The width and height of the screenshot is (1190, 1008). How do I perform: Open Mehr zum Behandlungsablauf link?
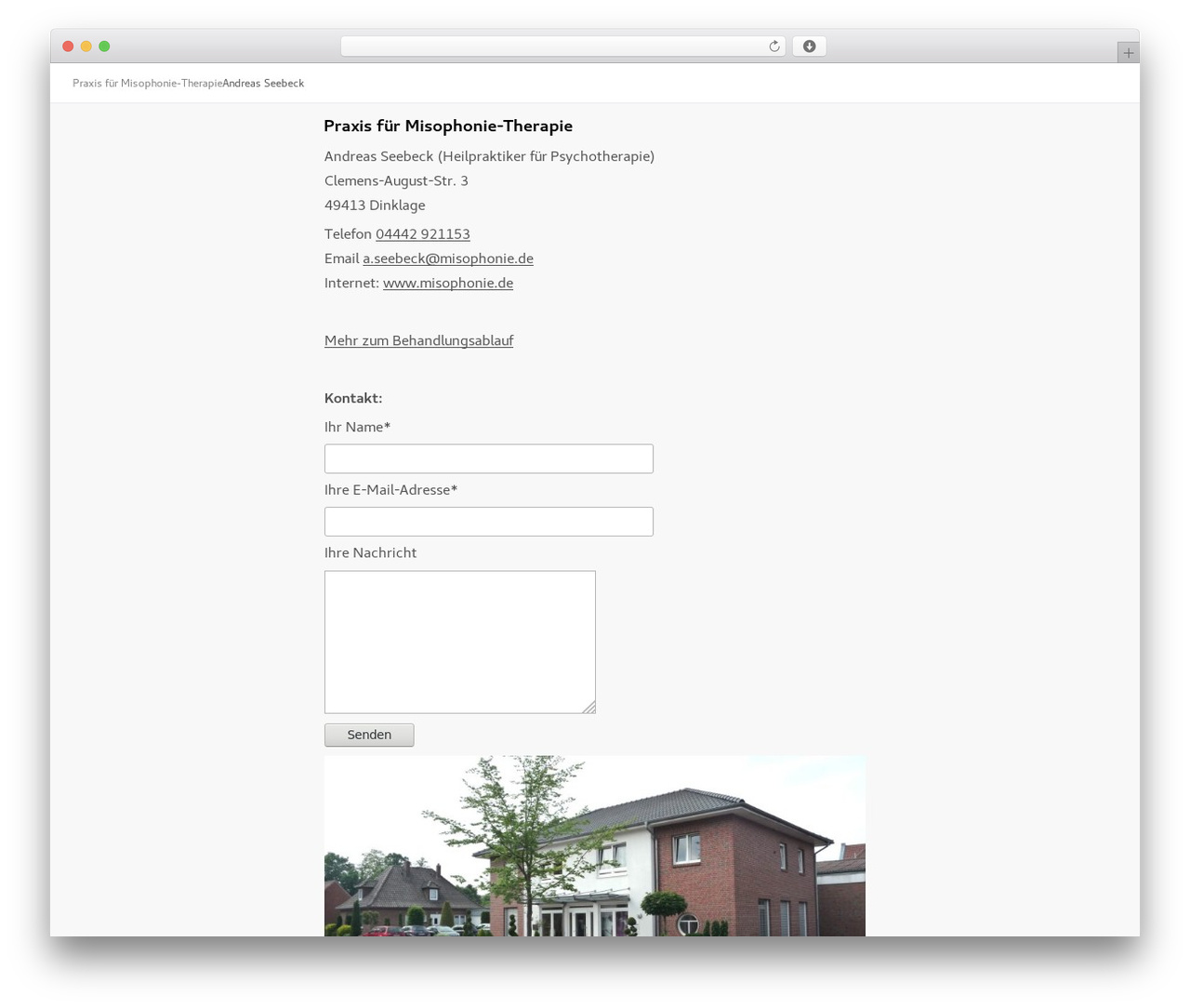click(418, 340)
